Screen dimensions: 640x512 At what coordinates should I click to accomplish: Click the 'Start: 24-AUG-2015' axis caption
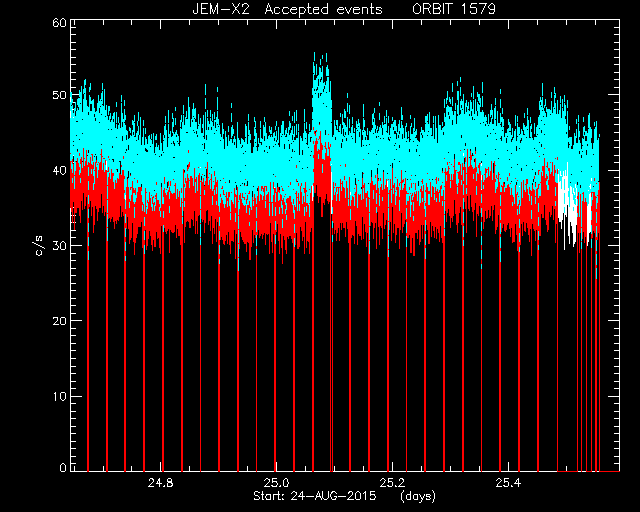(x=315, y=496)
